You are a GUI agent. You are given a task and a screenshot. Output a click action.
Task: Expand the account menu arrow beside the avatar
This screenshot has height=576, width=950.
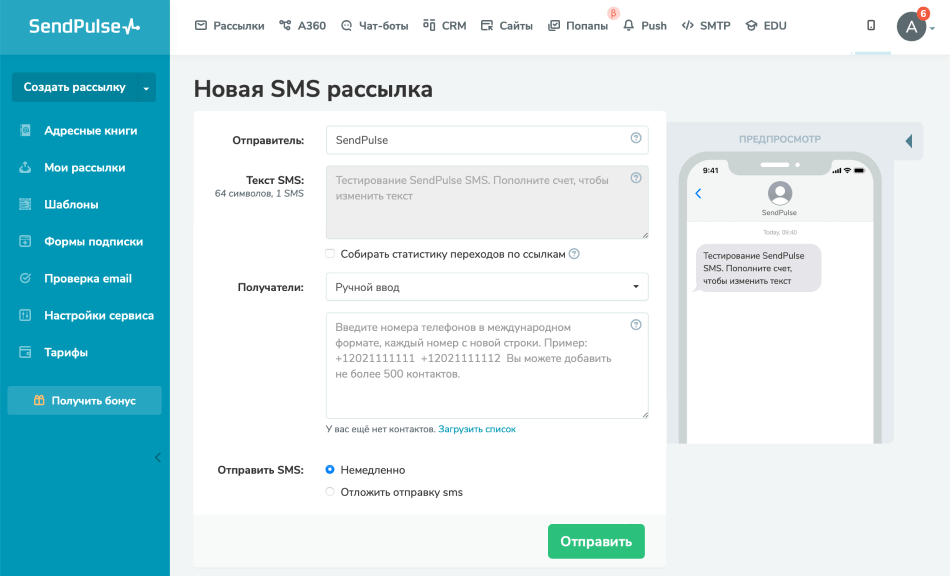click(x=932, y=28)
